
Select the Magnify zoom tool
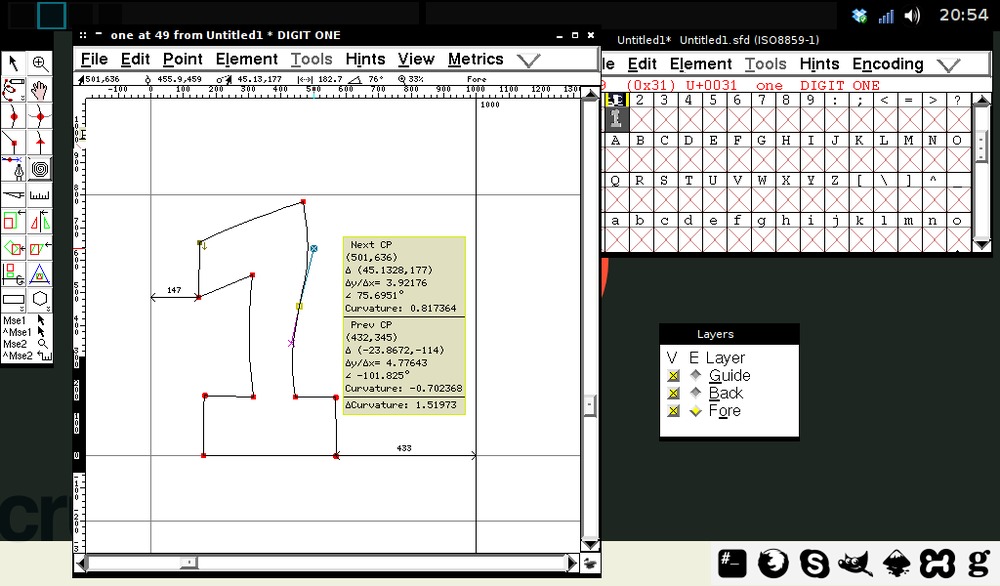click(40, 63)
